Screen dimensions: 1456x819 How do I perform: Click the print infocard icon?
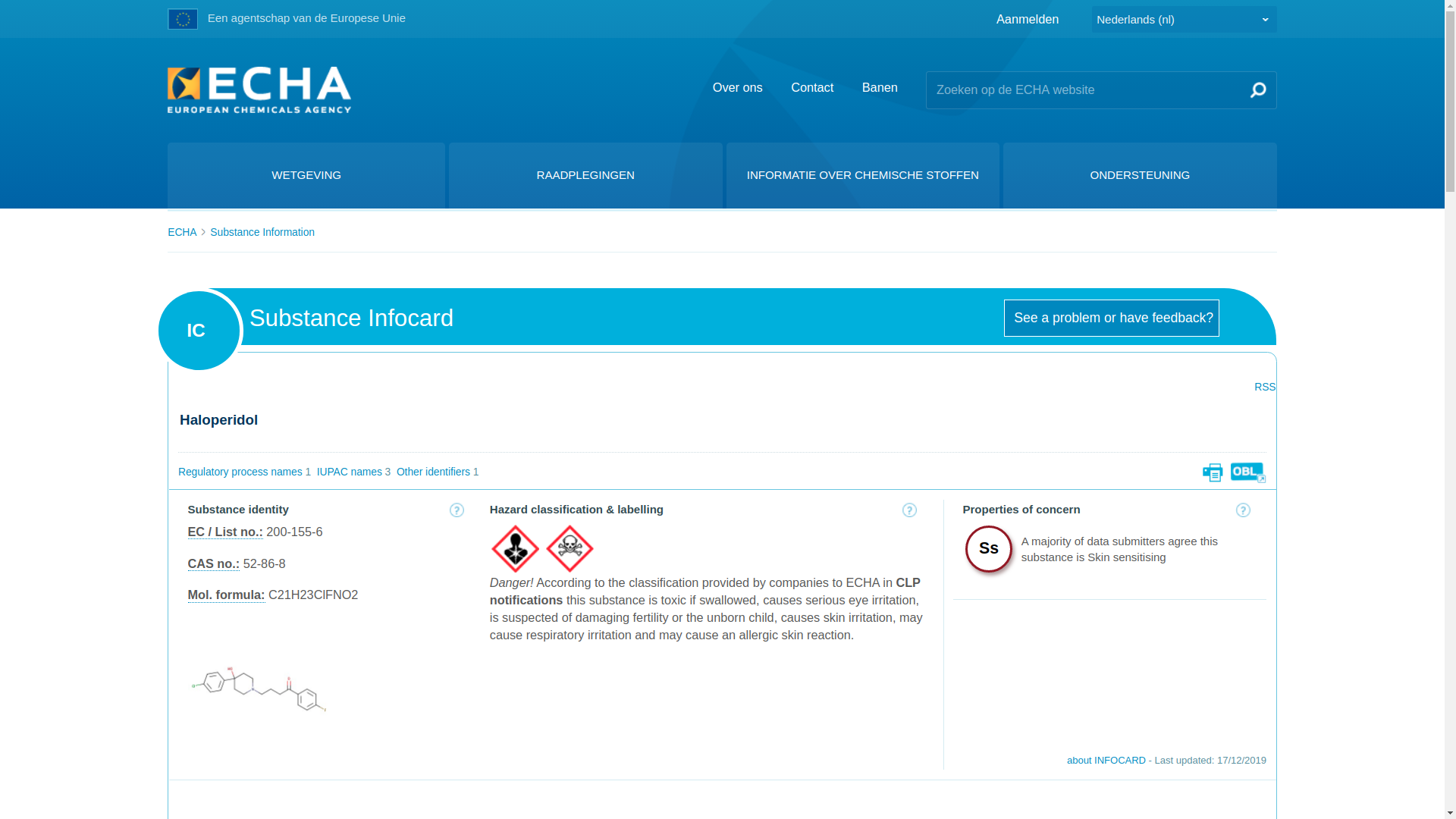[x=1212, y=472]
